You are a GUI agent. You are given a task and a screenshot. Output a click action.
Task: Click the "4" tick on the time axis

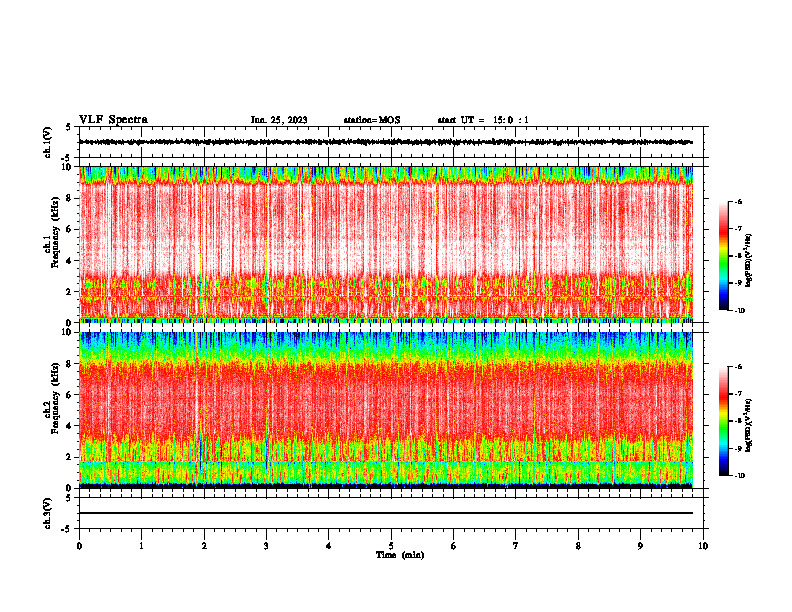329,546
